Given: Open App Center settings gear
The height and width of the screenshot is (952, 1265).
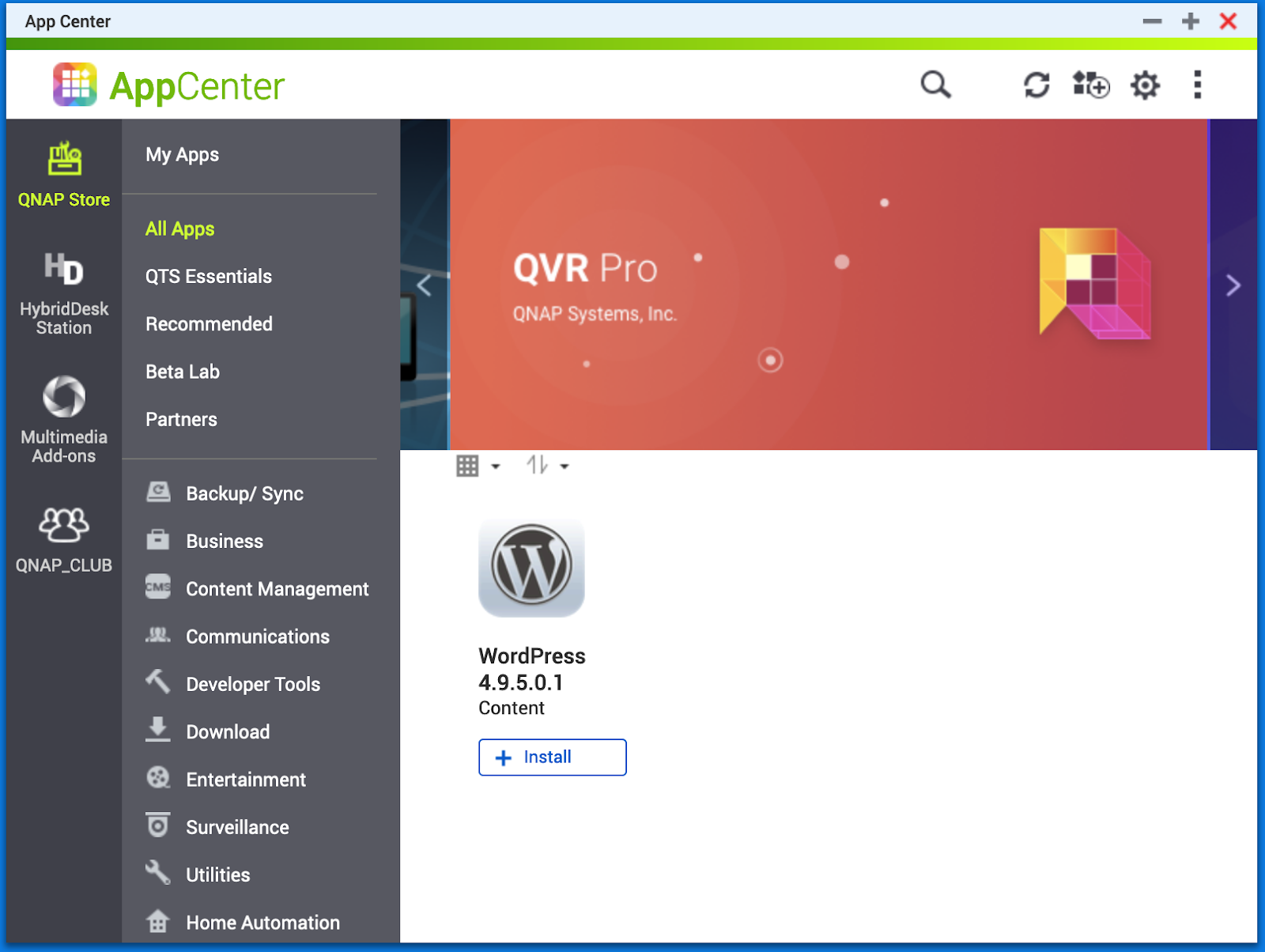Looking at the screenshot, I should [x=1145, y=85].
